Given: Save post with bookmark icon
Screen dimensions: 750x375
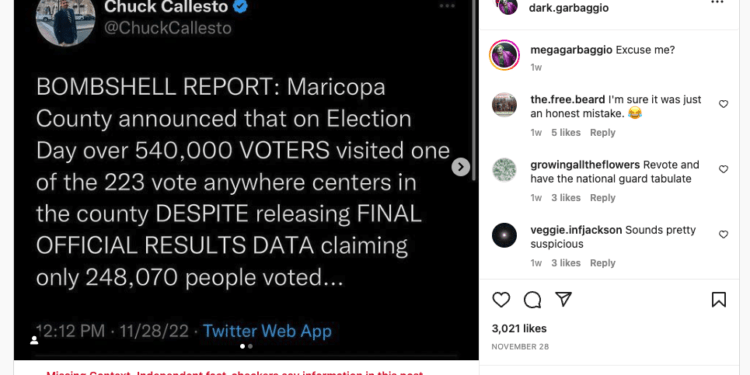Looking at the screenshot, I should (x=719, y=300).
